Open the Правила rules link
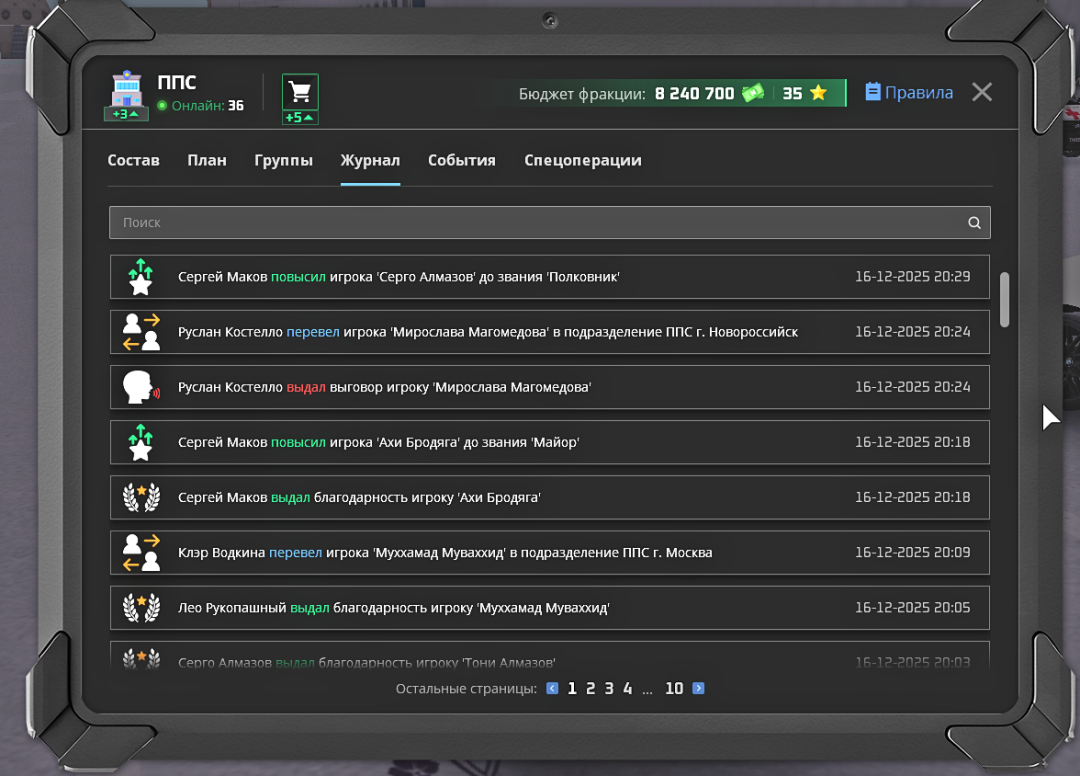The image size is (1080, 776). click(908, 93)
